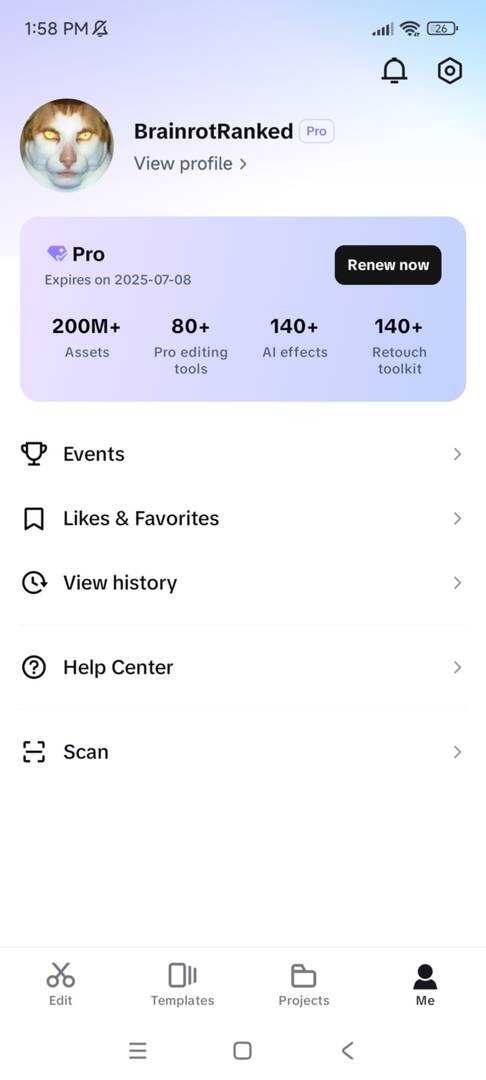Tap the Scan frame icon
This screenshot has width=486, height=1080.
(x=34, y=752)
